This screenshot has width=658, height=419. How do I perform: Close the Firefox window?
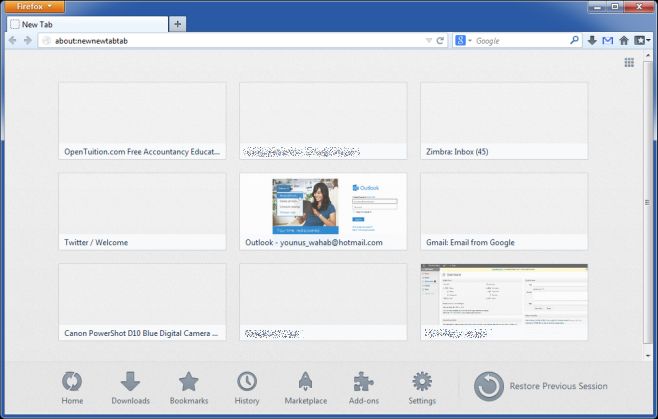click(x=639, y=6)
